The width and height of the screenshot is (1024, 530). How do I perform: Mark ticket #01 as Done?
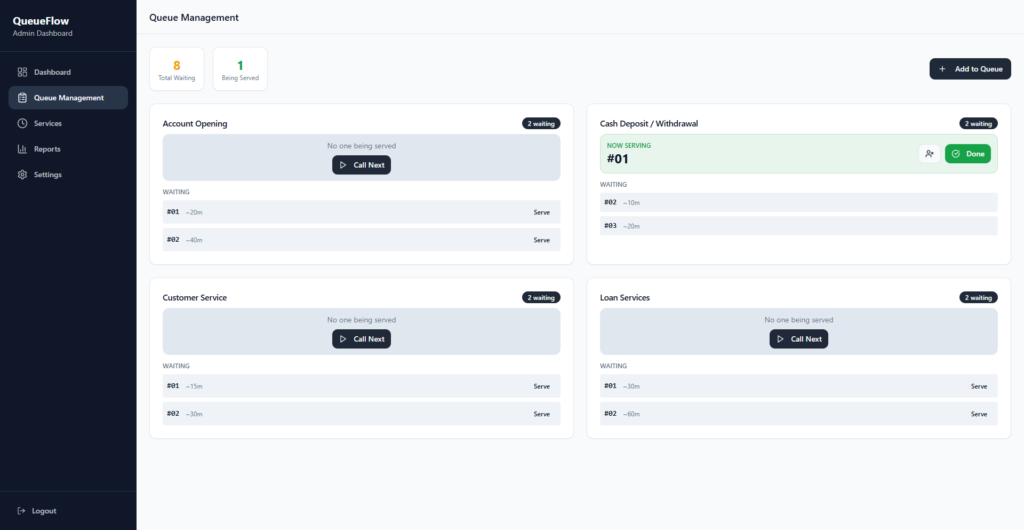coord(967,154)
